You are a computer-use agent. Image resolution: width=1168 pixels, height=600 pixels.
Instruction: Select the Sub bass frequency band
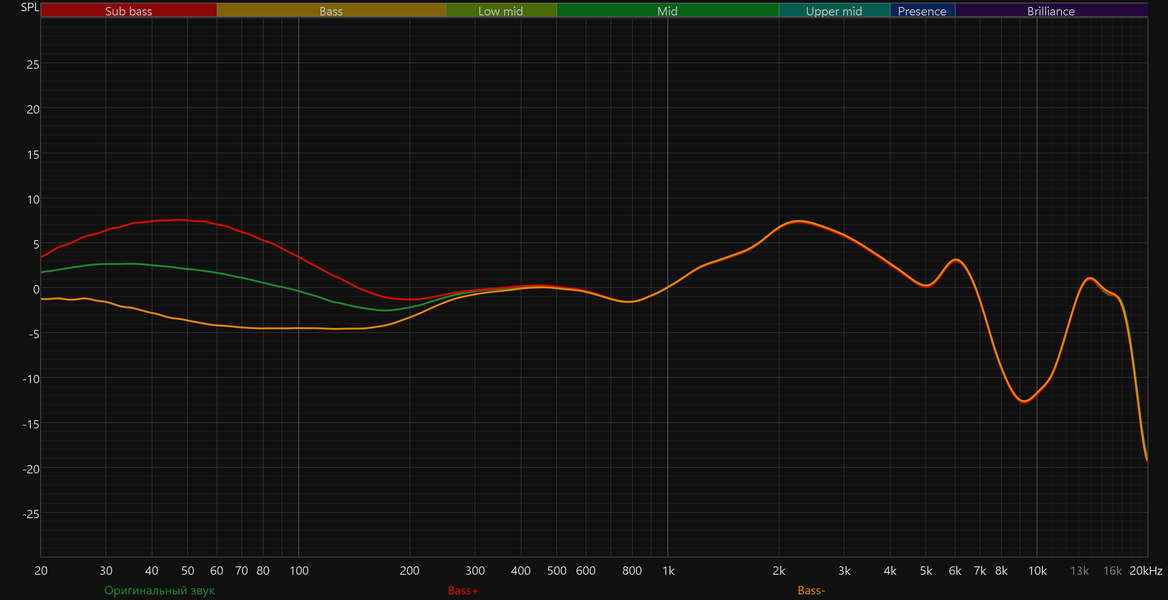coord(129,11)
